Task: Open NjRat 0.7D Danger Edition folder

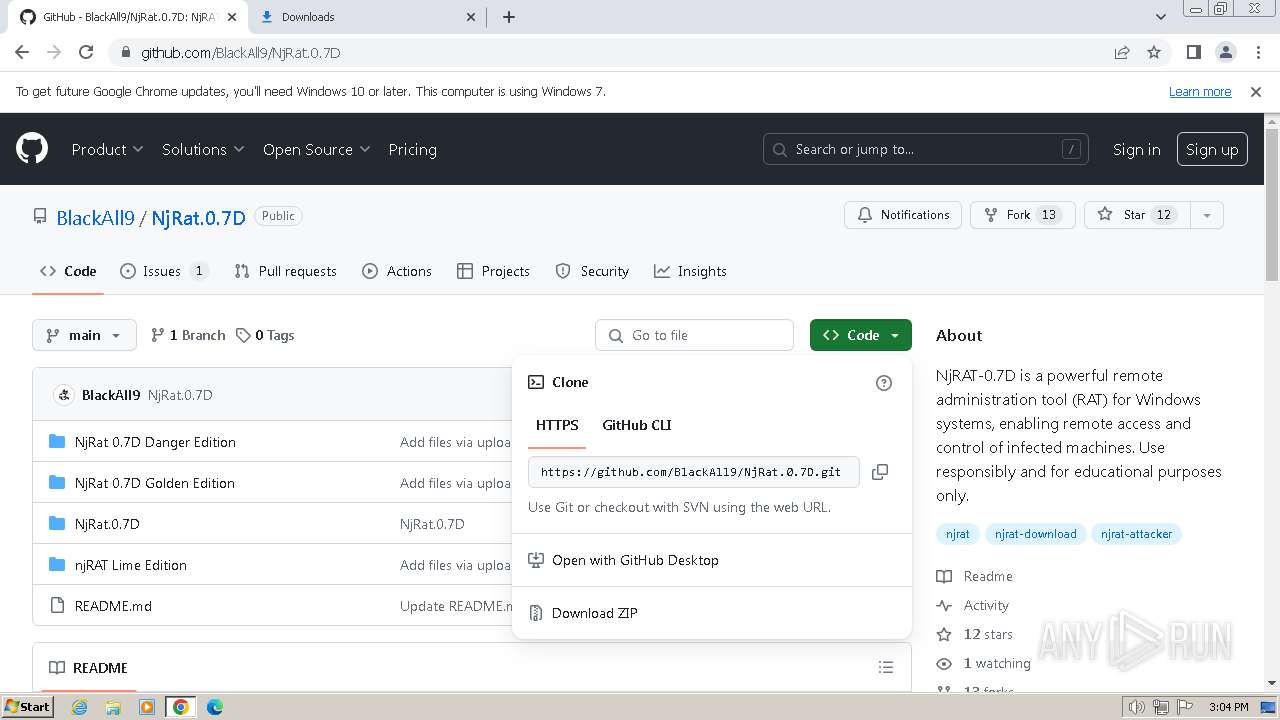Action: pos(155,442)
